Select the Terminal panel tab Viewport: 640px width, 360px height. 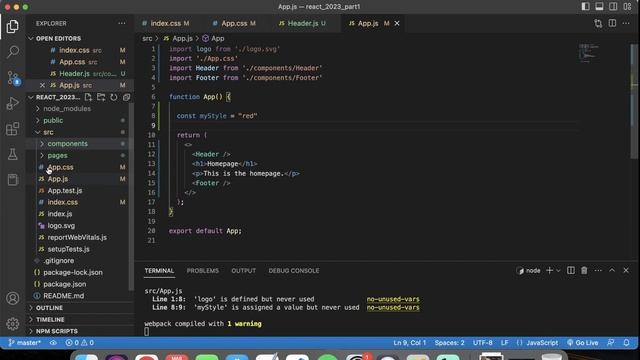pyautogui.click(x=159, y=271)
